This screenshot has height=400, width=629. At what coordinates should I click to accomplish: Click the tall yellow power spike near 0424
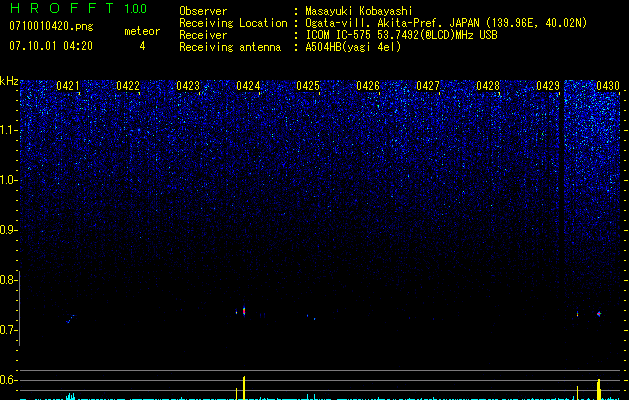tap(243, 388)
